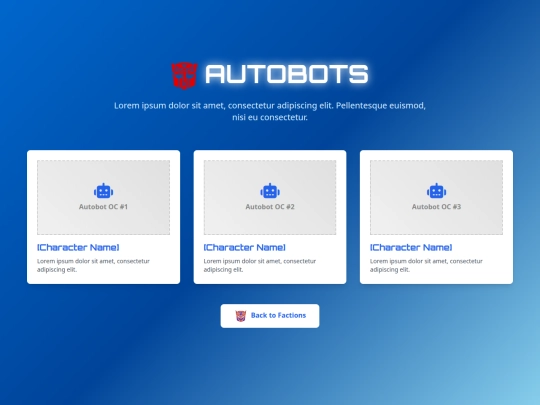
Task: Open the Autobot OC #2 image placeholder
Action: [270, 197]
